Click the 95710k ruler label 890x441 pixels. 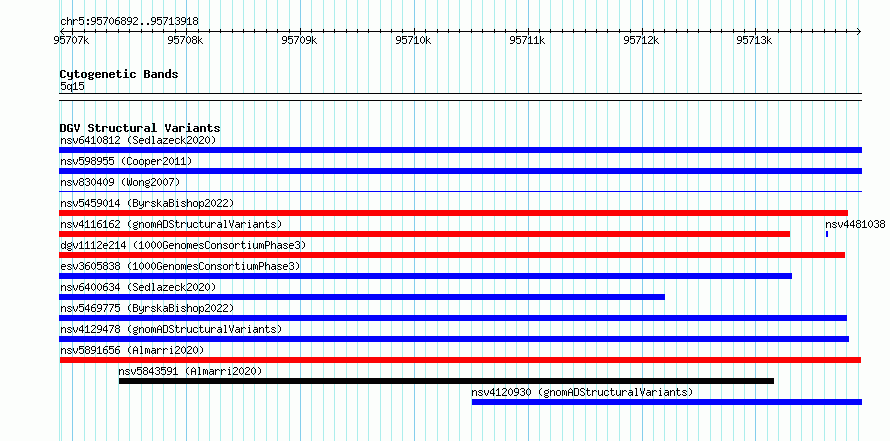(413, 40)
